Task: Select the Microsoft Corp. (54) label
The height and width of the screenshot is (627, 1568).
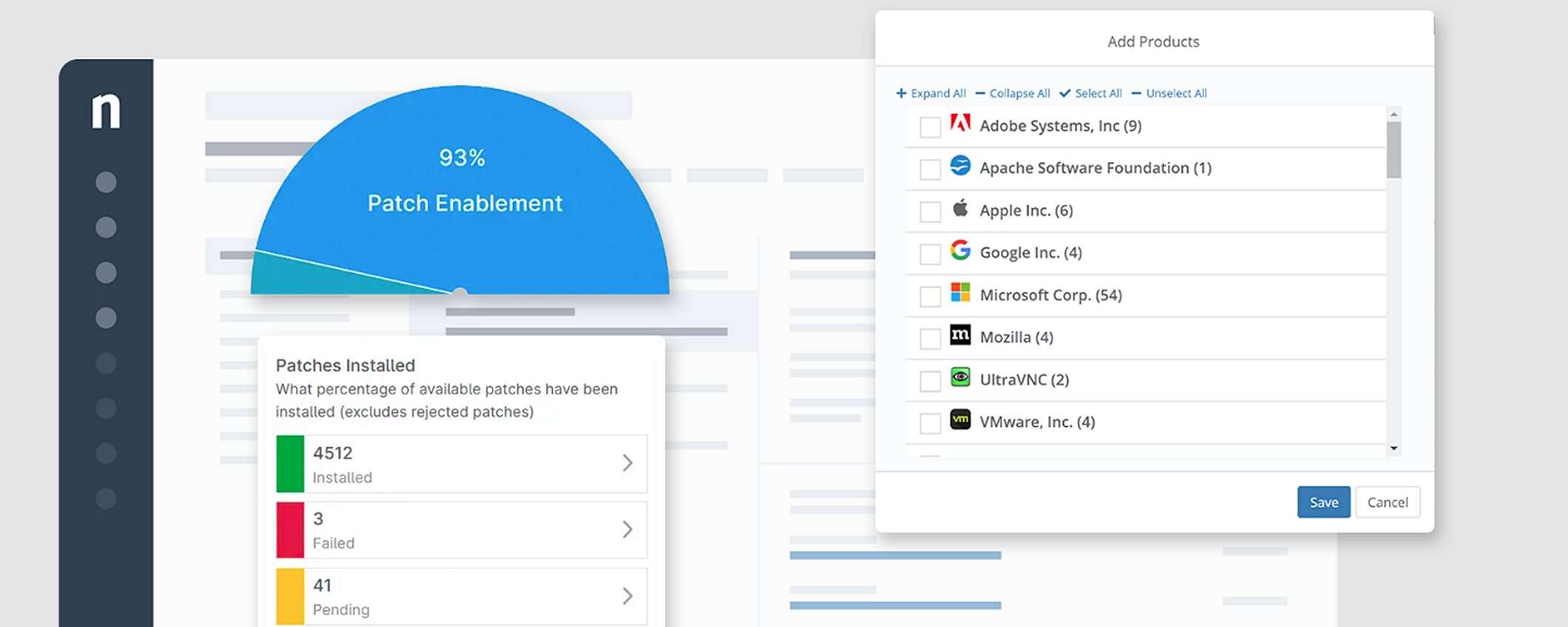Action: tap(1050, 295)
